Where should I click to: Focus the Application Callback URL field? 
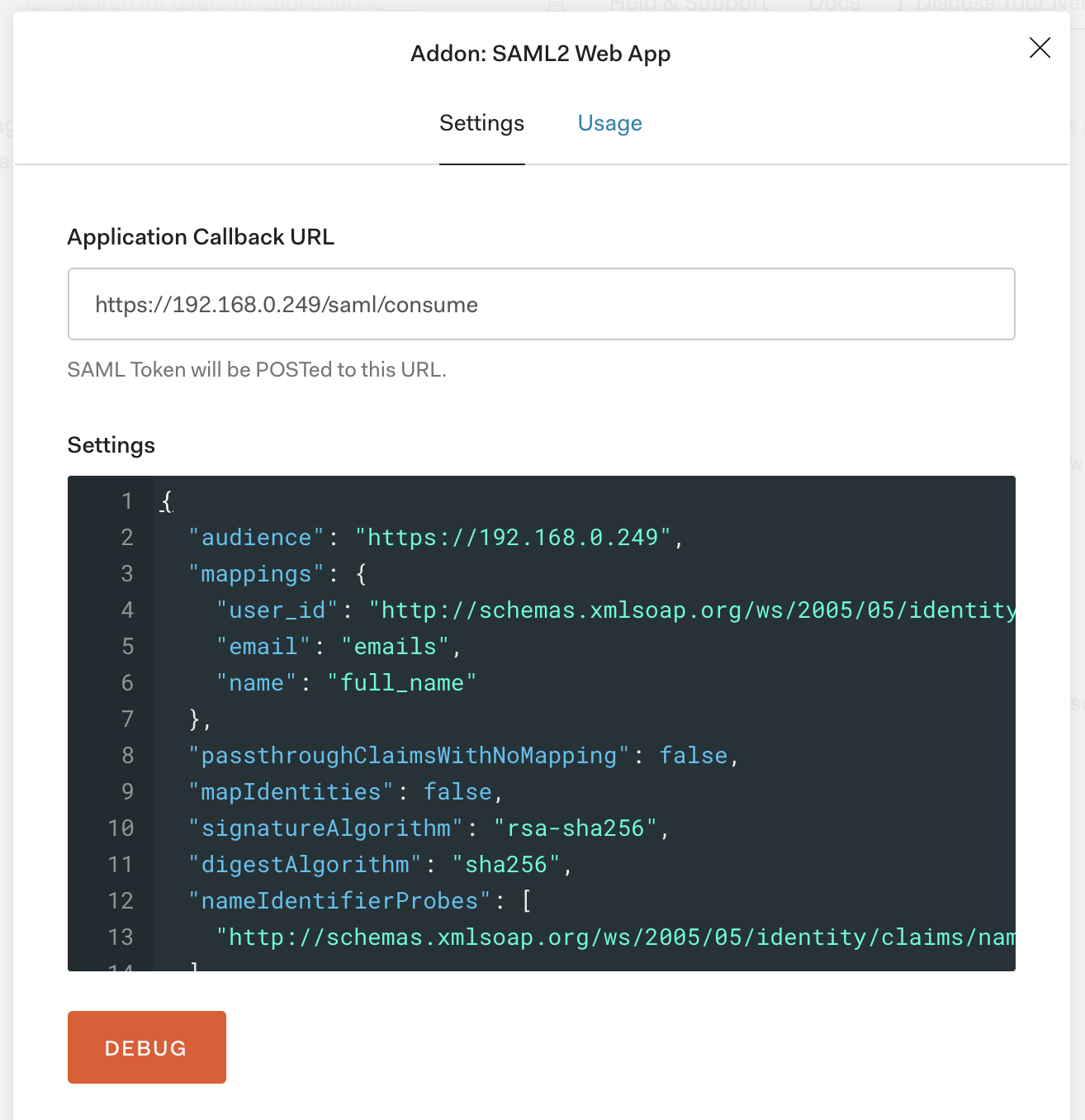(x=541, y=304)
